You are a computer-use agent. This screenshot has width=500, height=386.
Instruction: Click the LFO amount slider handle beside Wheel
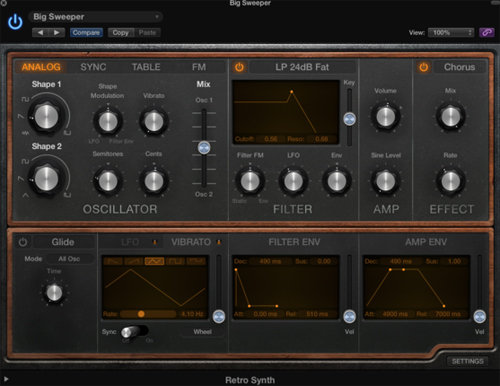tap(219, 316)
